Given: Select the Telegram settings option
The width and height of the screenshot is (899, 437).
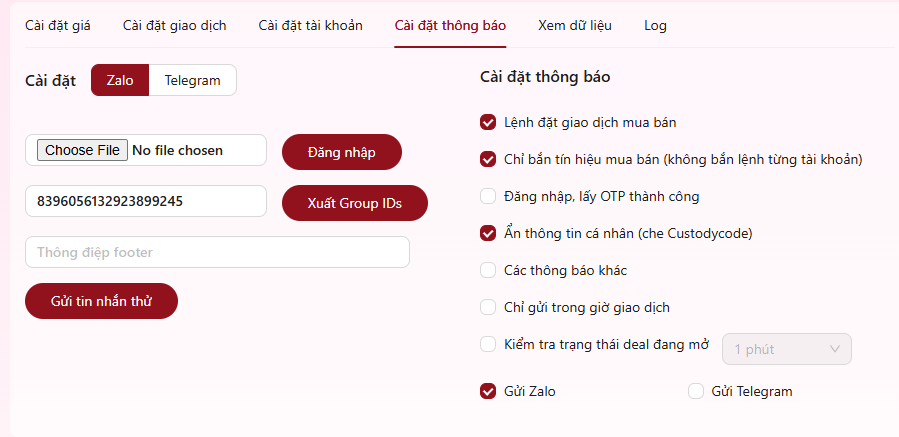Looking at the screenshot, I should pos(193,80).
